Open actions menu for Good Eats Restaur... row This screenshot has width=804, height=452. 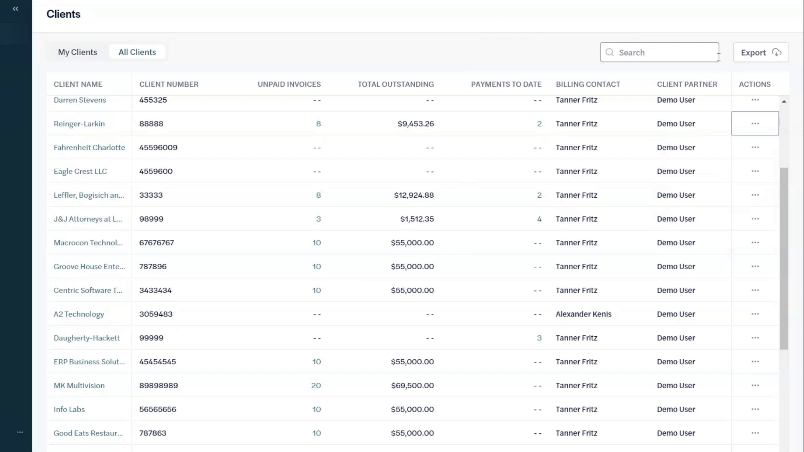(755, 433)
